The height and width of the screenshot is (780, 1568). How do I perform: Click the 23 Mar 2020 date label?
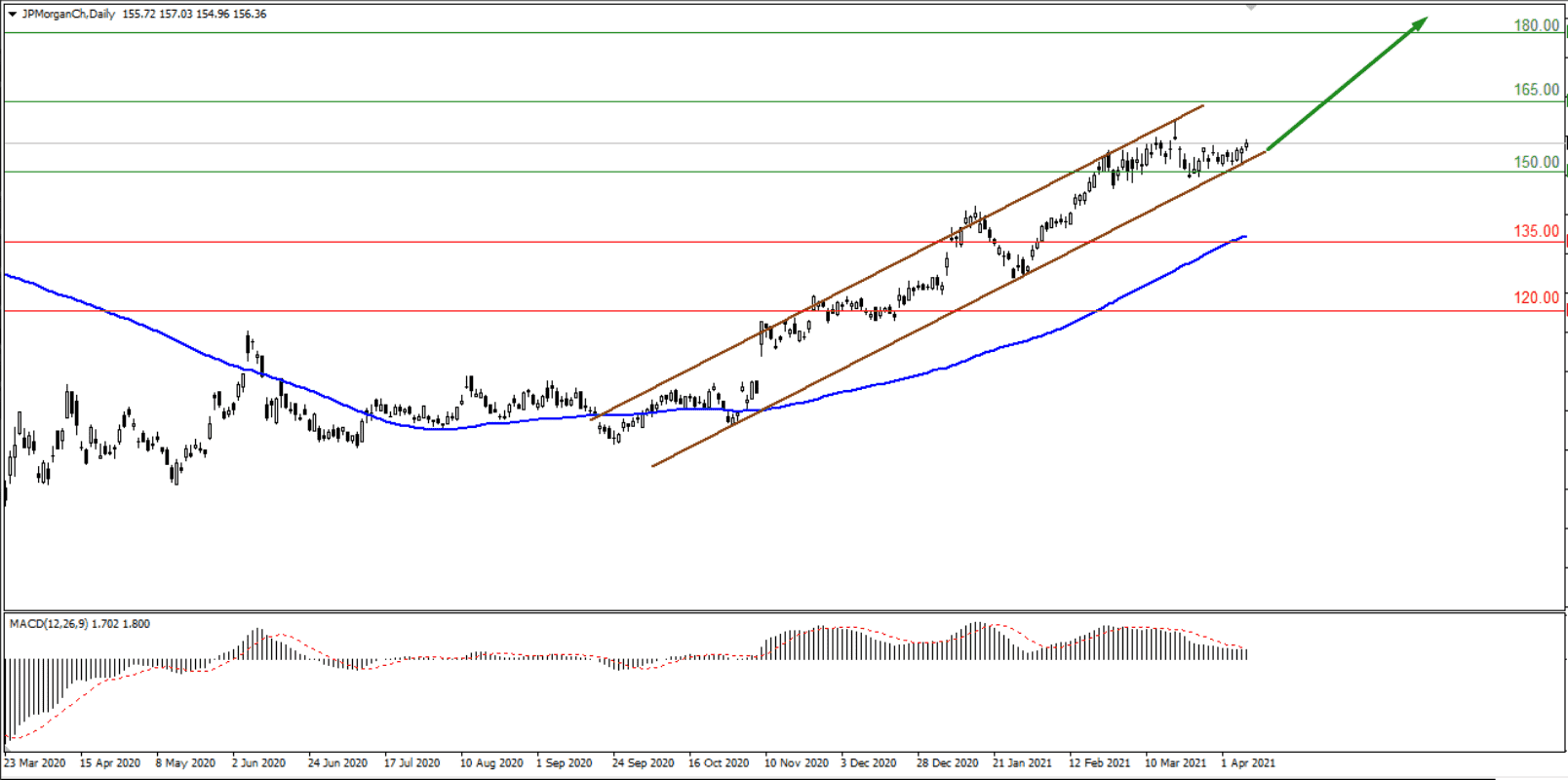[35, 762]
